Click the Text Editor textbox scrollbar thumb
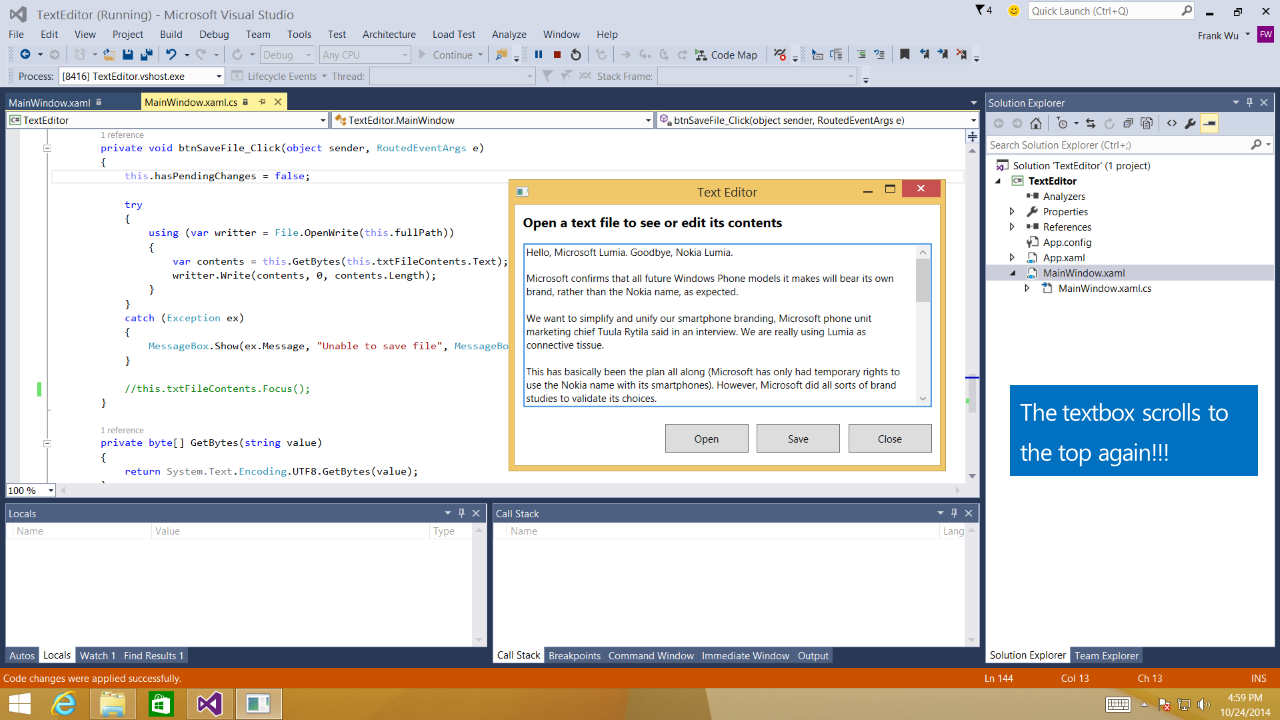The image size is (1280, 720). [x=923, y=280]
